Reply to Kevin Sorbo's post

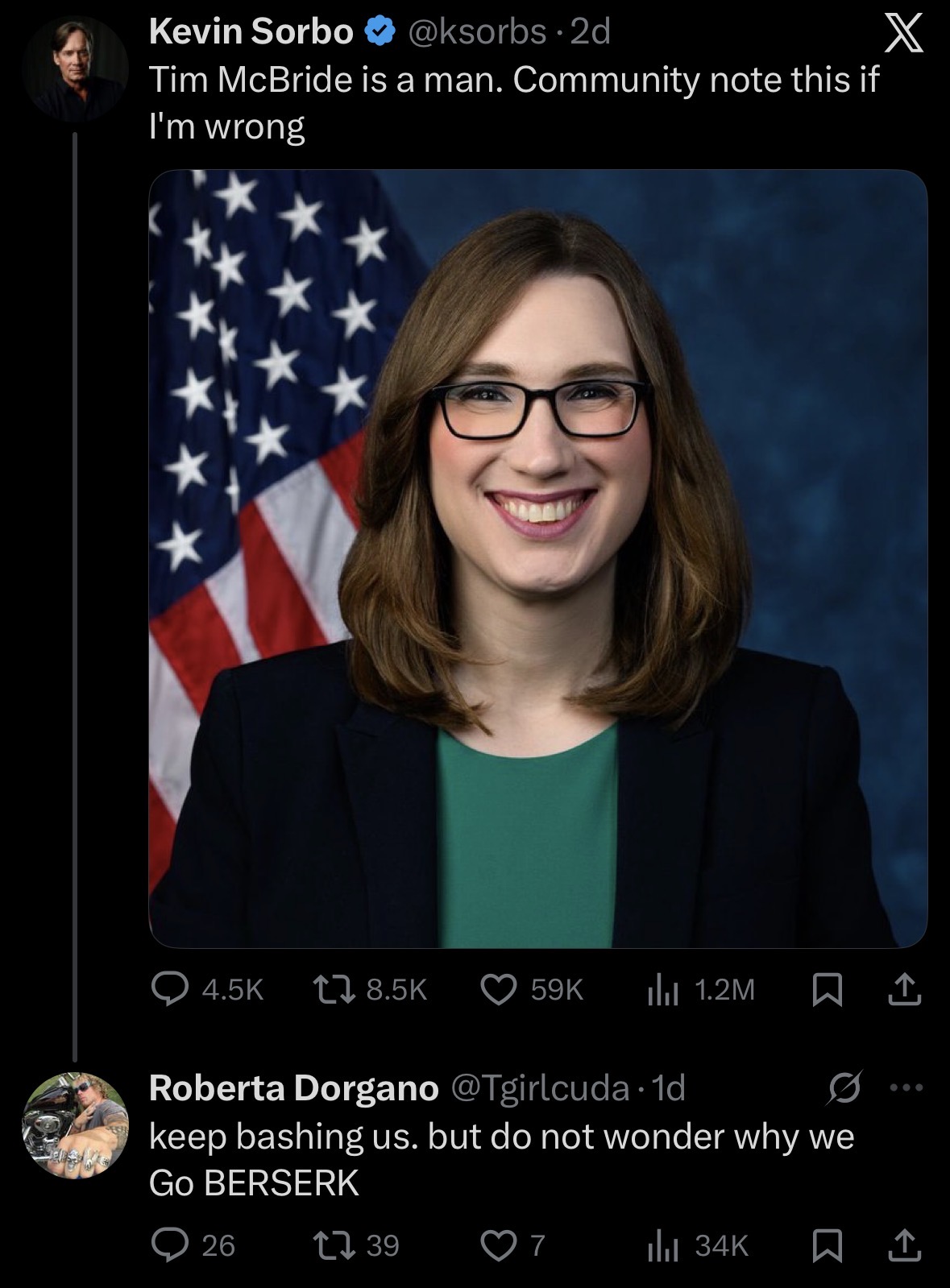coord(208,989)
